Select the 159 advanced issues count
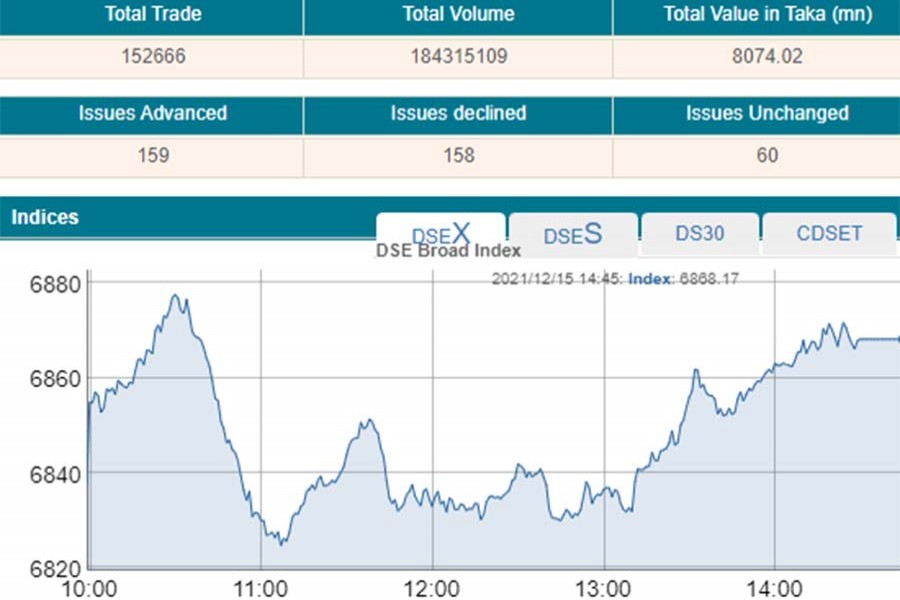The width and height of the screenshot is (900, 600). pos(153,155)
